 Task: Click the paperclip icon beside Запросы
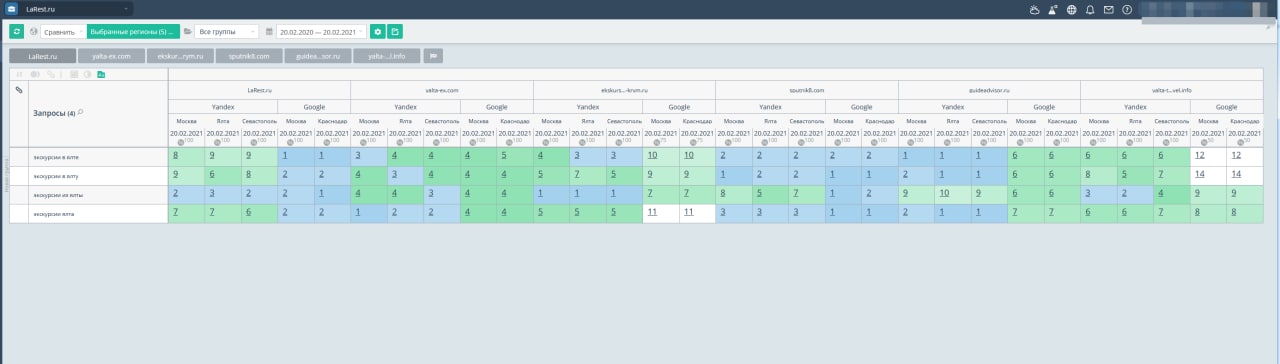[19, 90]
